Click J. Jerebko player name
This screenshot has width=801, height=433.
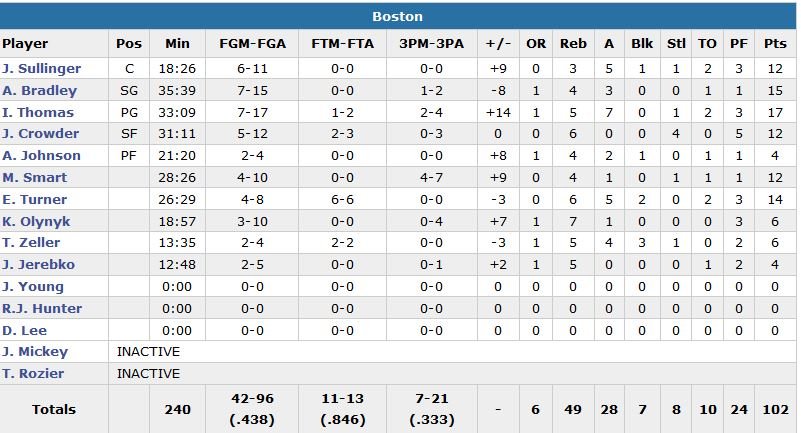pyautogui.click(x=39, y=265)
